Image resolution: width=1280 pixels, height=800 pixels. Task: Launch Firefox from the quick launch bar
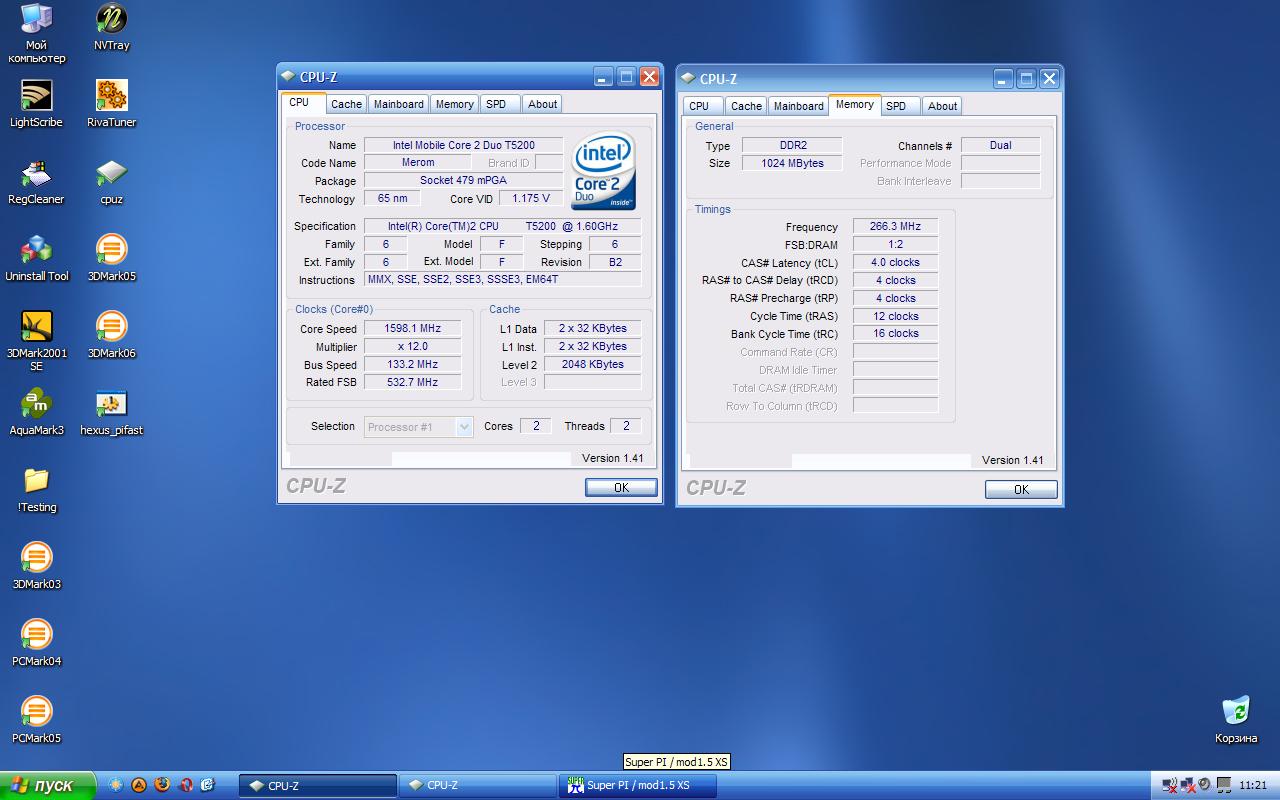162,785
